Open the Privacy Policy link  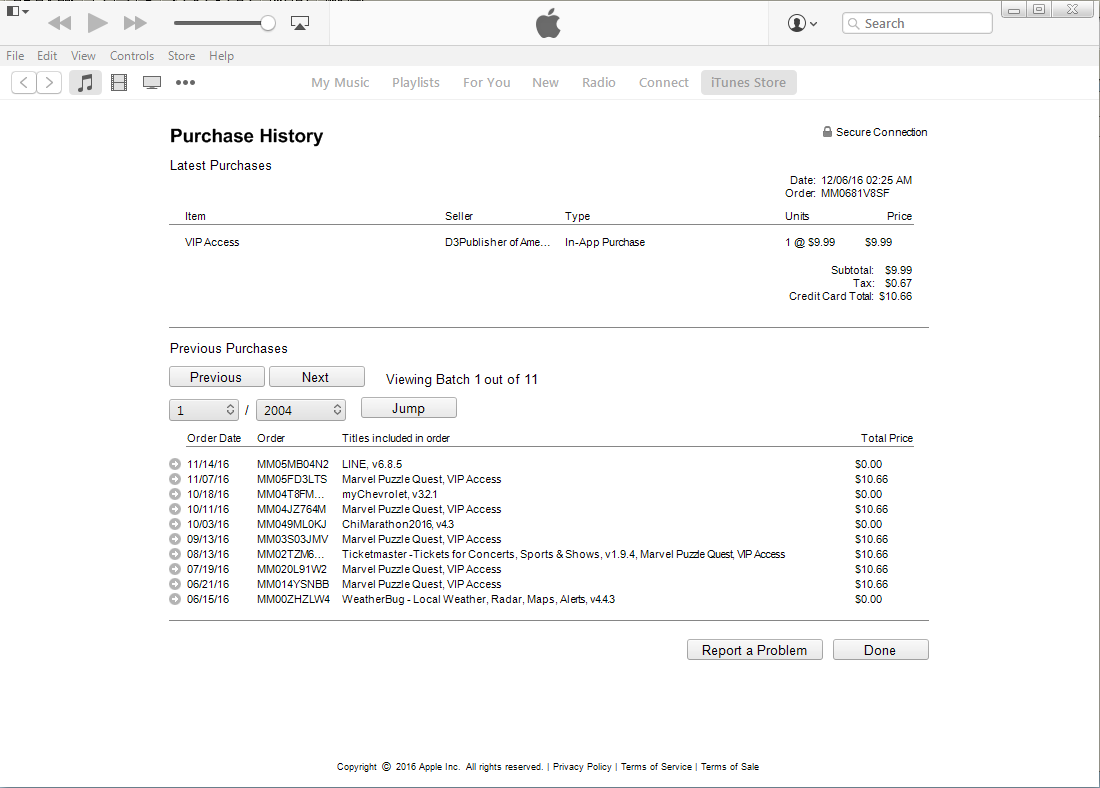click(x=582, y=767)
